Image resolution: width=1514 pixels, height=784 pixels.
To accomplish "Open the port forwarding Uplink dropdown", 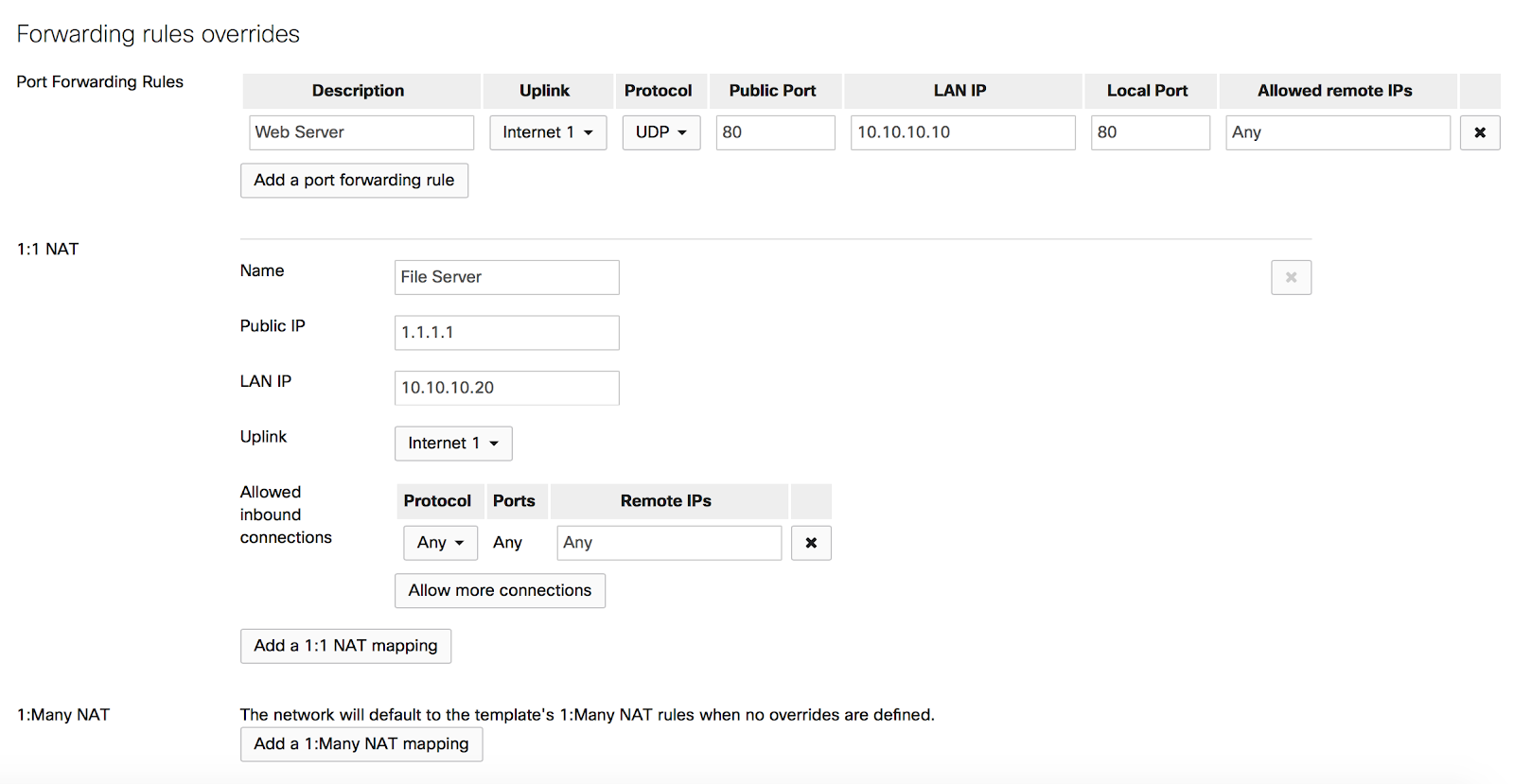I will 547,132.
